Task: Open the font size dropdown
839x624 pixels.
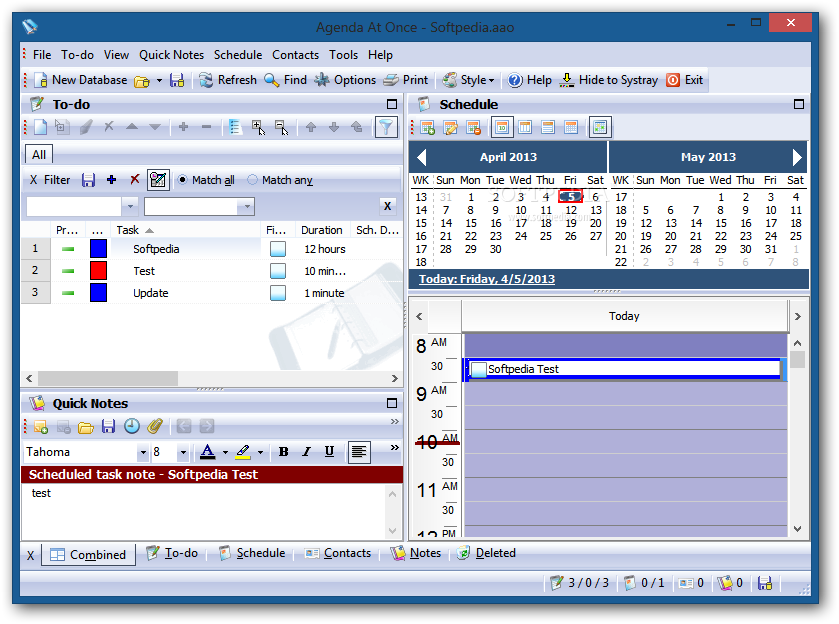Action: 183,453
